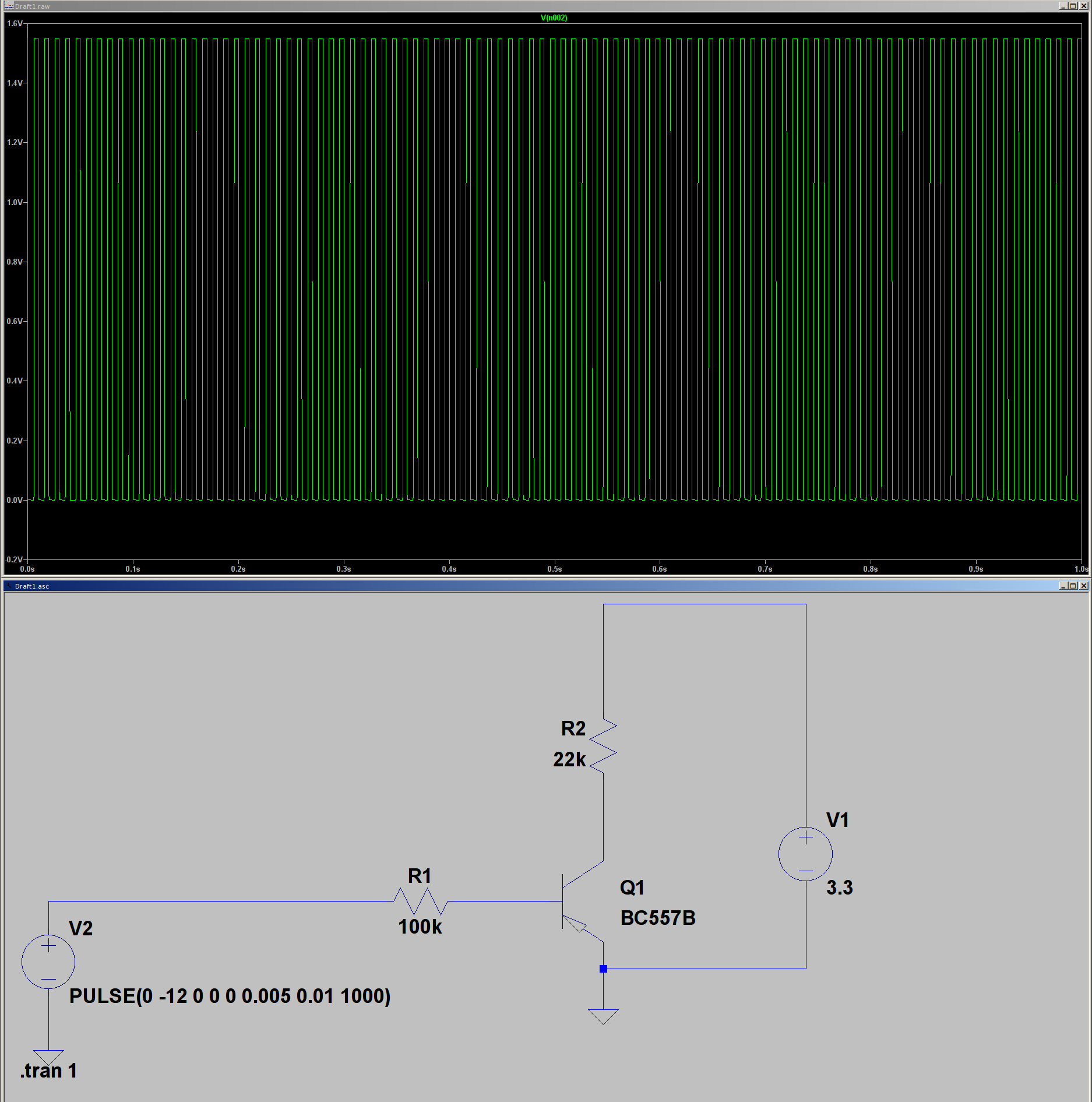Click the R2 component name label
This screenshot has height=1102, width=1092.
(573, 728)
